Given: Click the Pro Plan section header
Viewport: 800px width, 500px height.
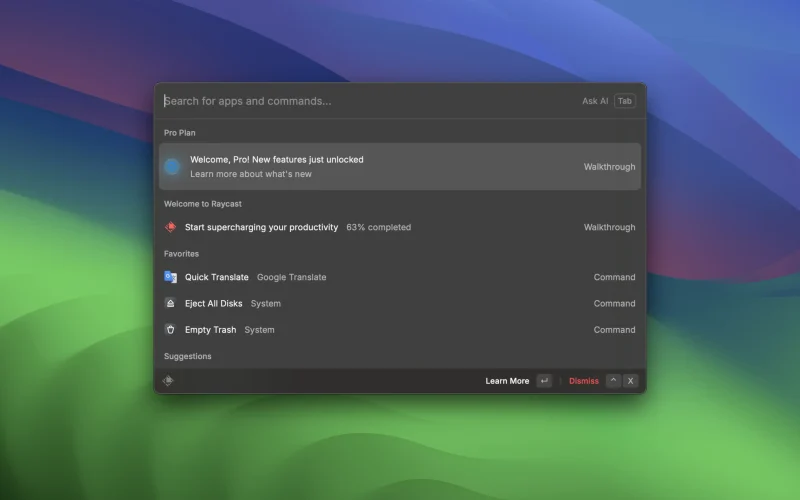Looking at the screenshot, I should point(180,133).
